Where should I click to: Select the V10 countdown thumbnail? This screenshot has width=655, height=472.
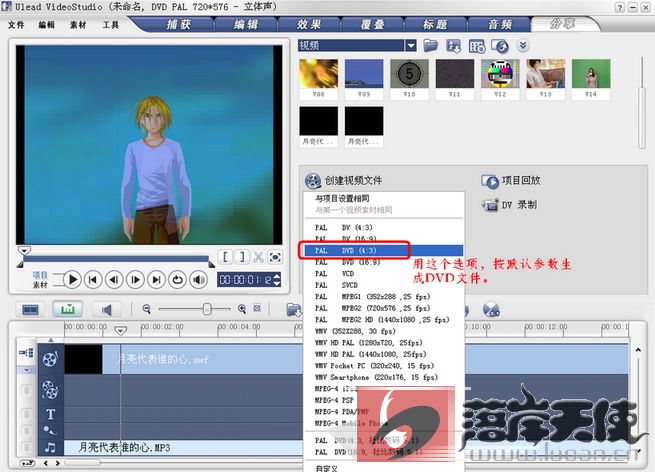[x=409, y=74]
